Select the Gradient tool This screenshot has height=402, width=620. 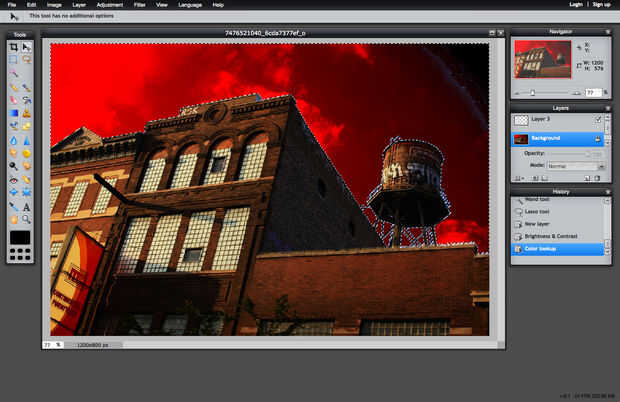coord(14,113)
